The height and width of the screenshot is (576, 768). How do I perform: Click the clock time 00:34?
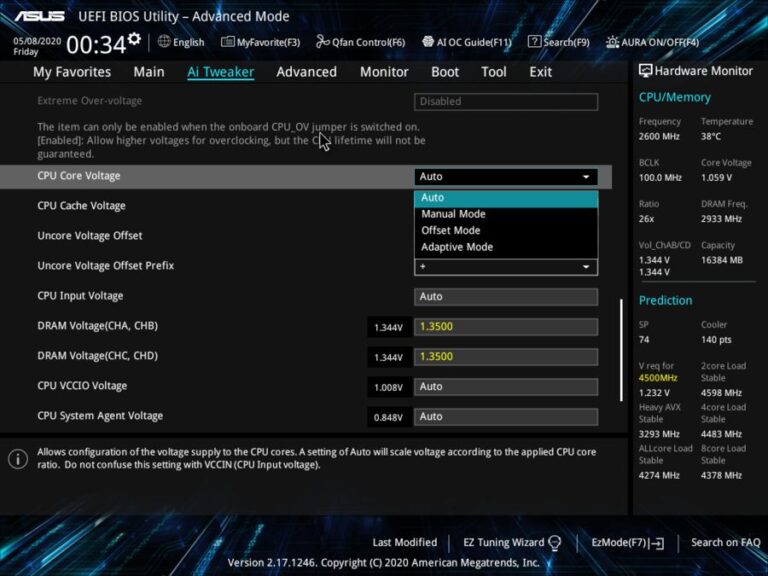[96, 45]
